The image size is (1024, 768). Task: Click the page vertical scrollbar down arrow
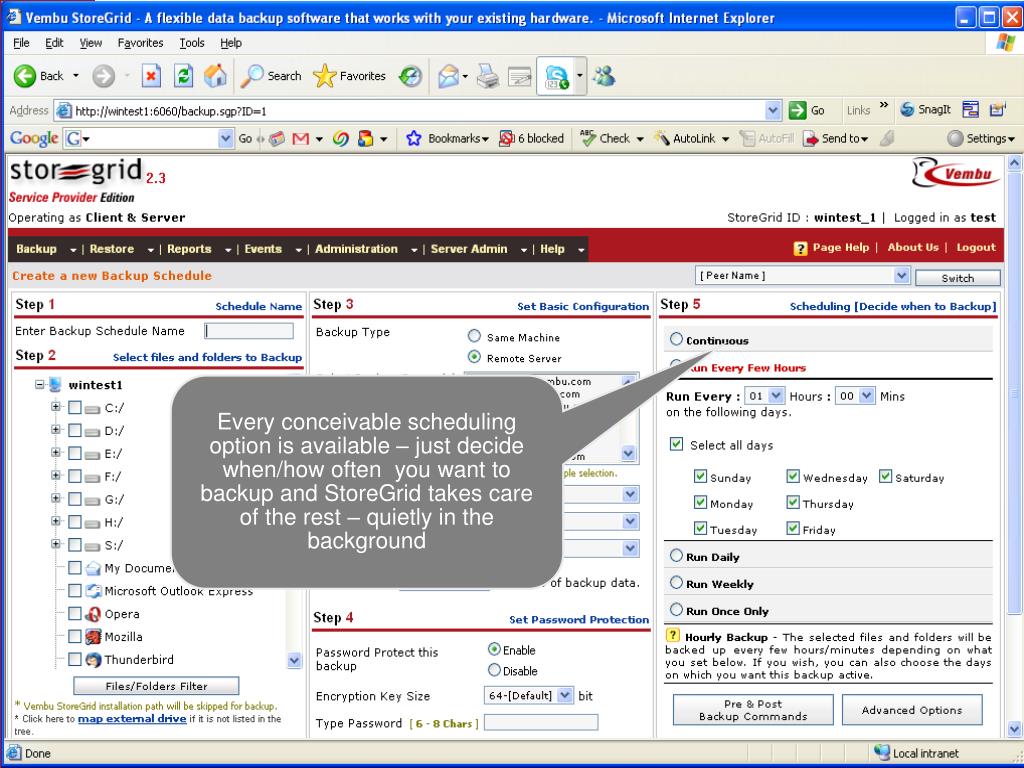(x=1014, y=729)
